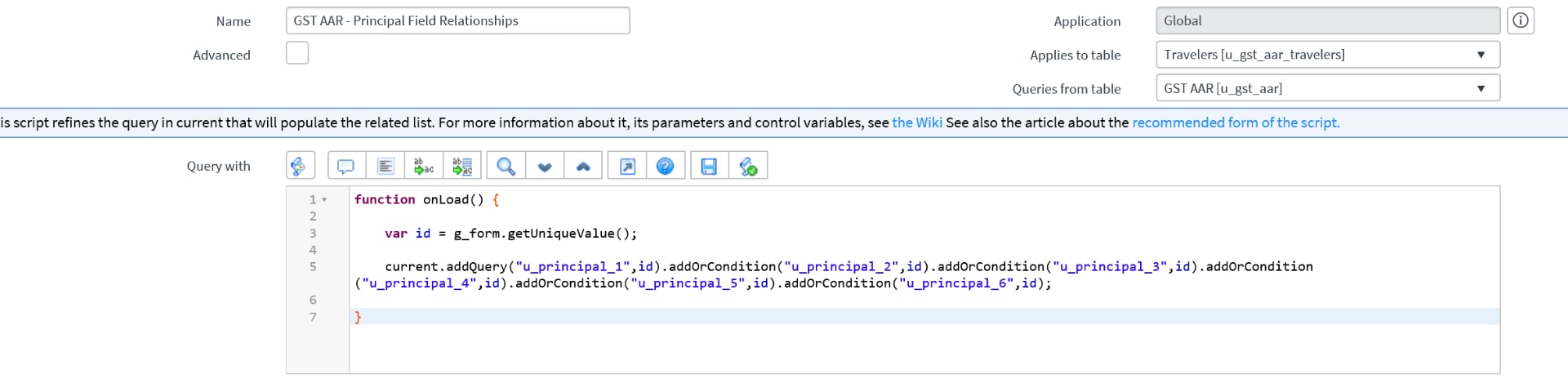1568x383 pixels.
Task: Click the format code icon
Action: 385,166
